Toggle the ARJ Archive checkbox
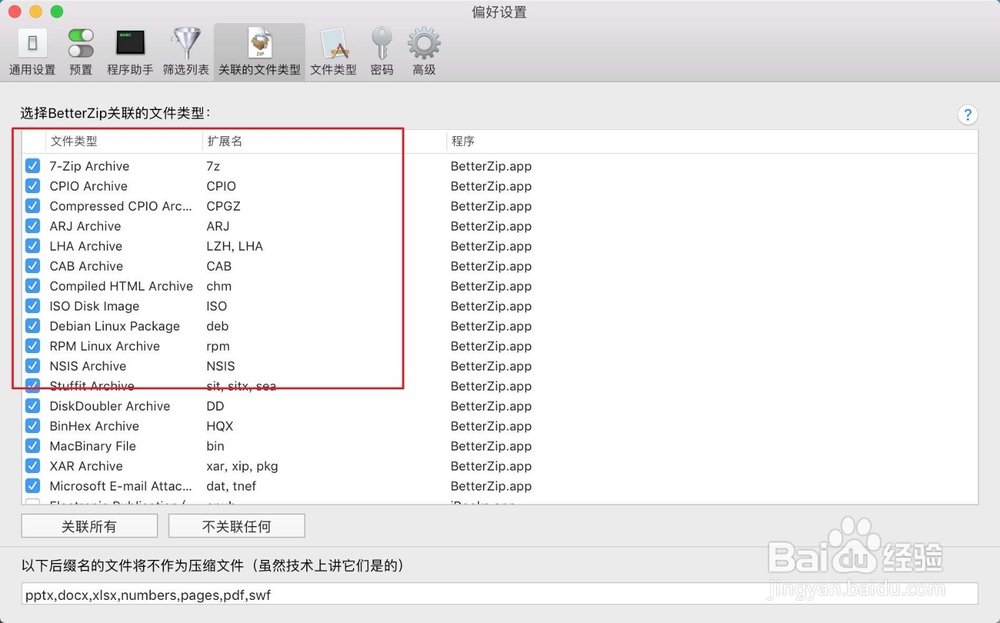 click(33, 226)
